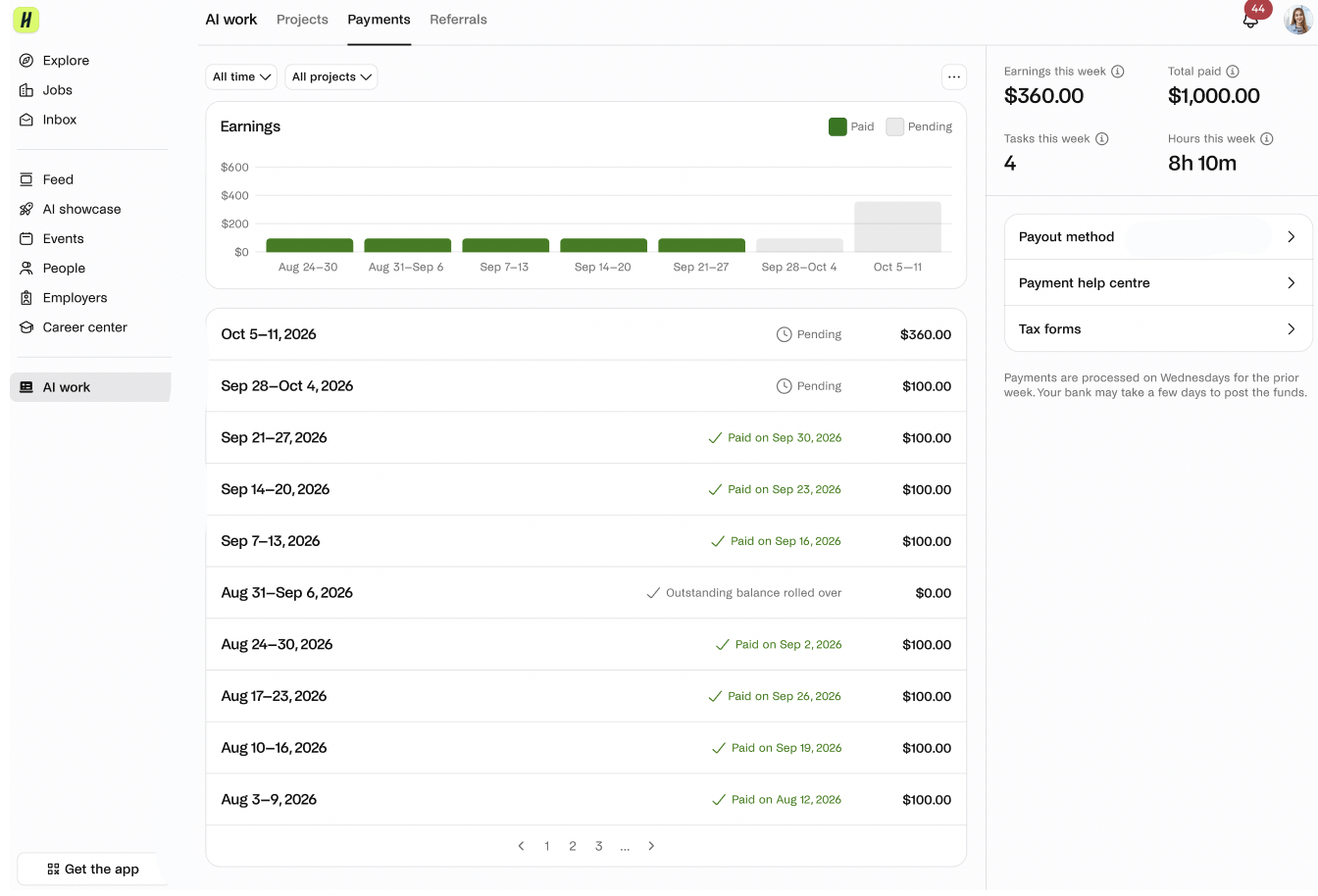The image size is (1318, 896).
Task: Show info for Hours this week
Action: click(1267, 139)
